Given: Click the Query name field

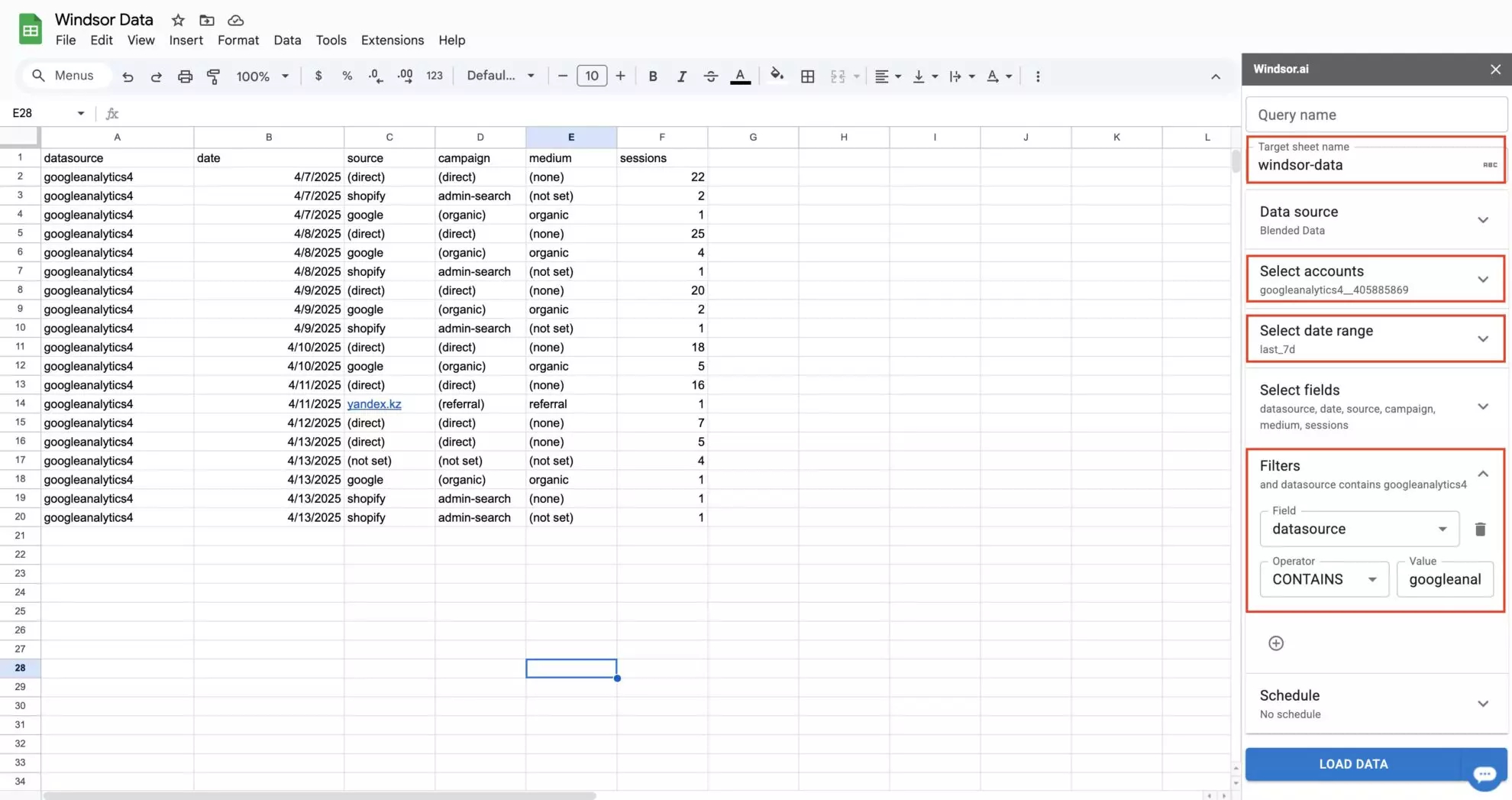Looking at the screenshot, I should [1376, 115].
